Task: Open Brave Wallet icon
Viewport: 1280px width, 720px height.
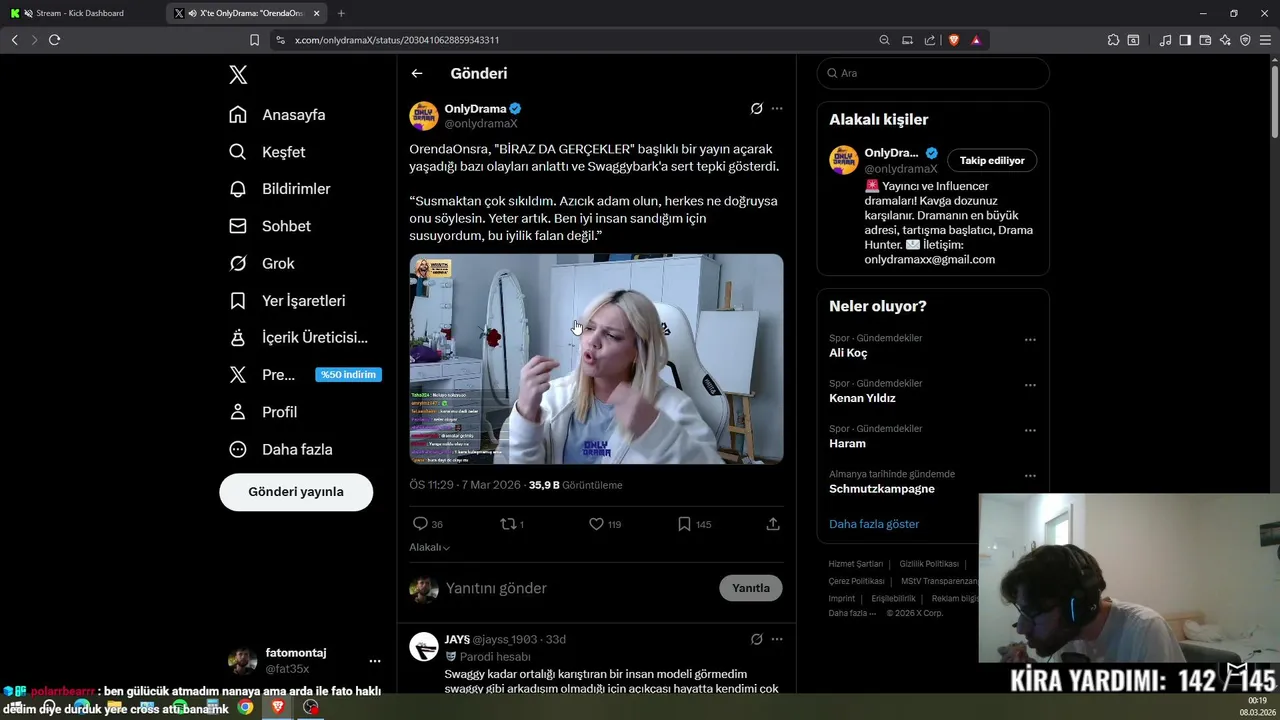Action: pyautogui.click(x=1205, y=40)
